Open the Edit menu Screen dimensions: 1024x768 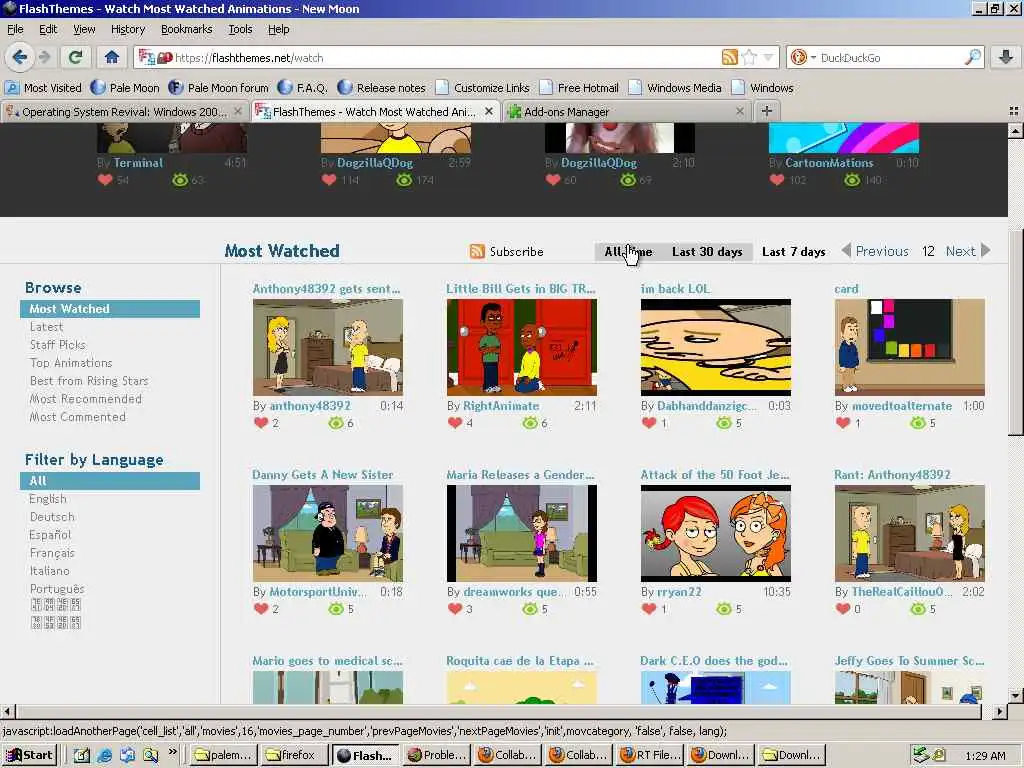48,29
